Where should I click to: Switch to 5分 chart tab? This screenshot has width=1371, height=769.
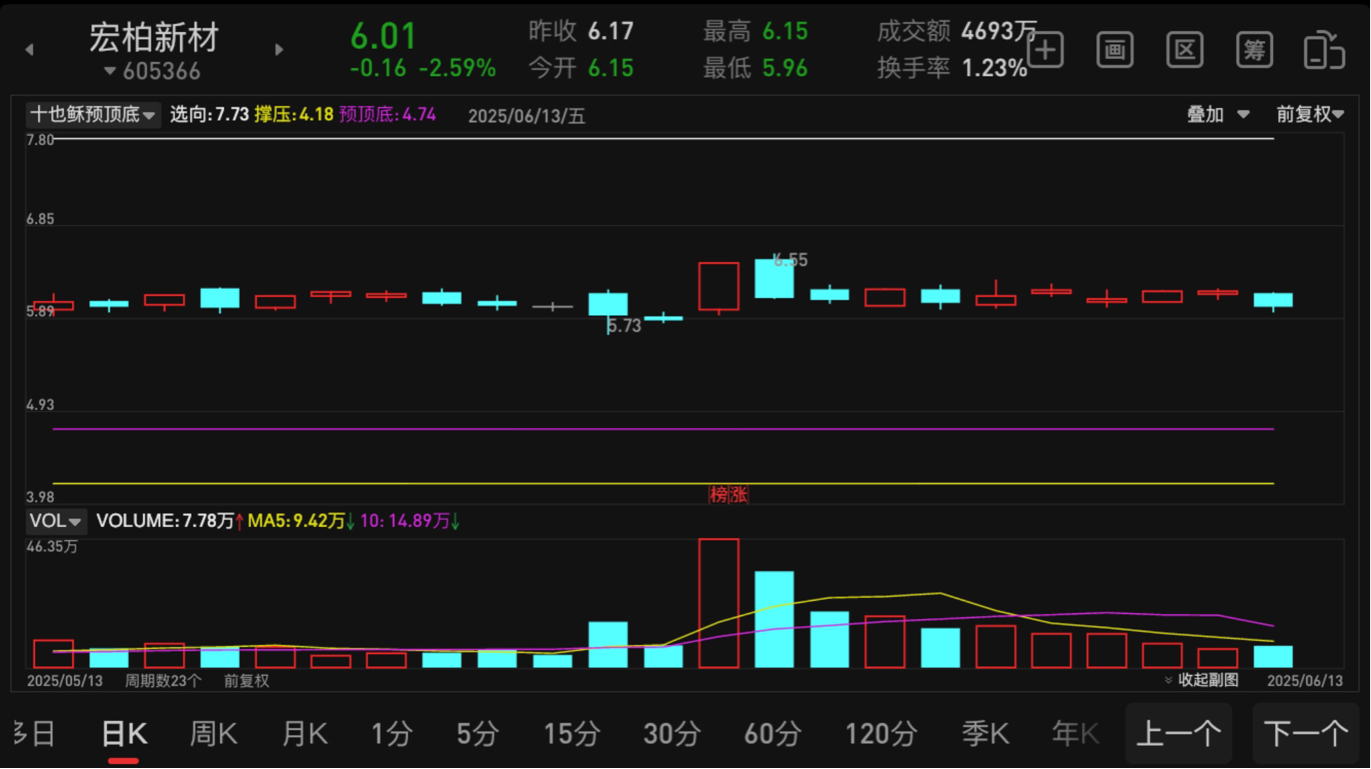point(477,735)
